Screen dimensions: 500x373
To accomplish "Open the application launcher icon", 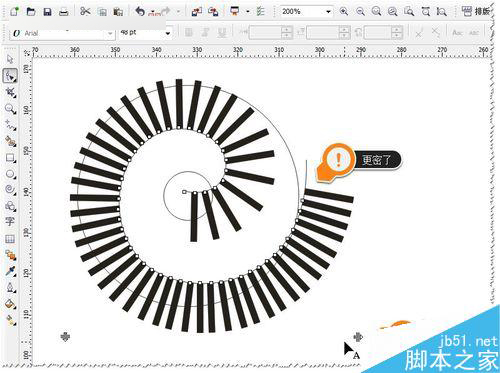I will (x=235, y=12).
